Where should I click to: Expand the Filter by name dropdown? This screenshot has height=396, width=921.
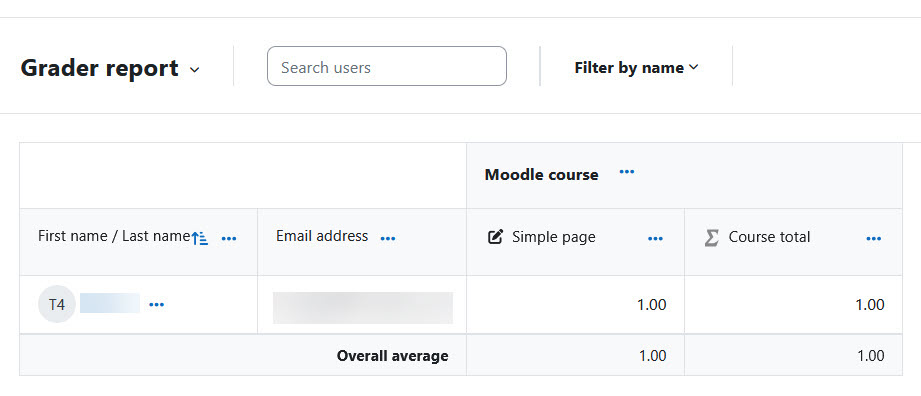pyautogui.click(x=637, y=68)
